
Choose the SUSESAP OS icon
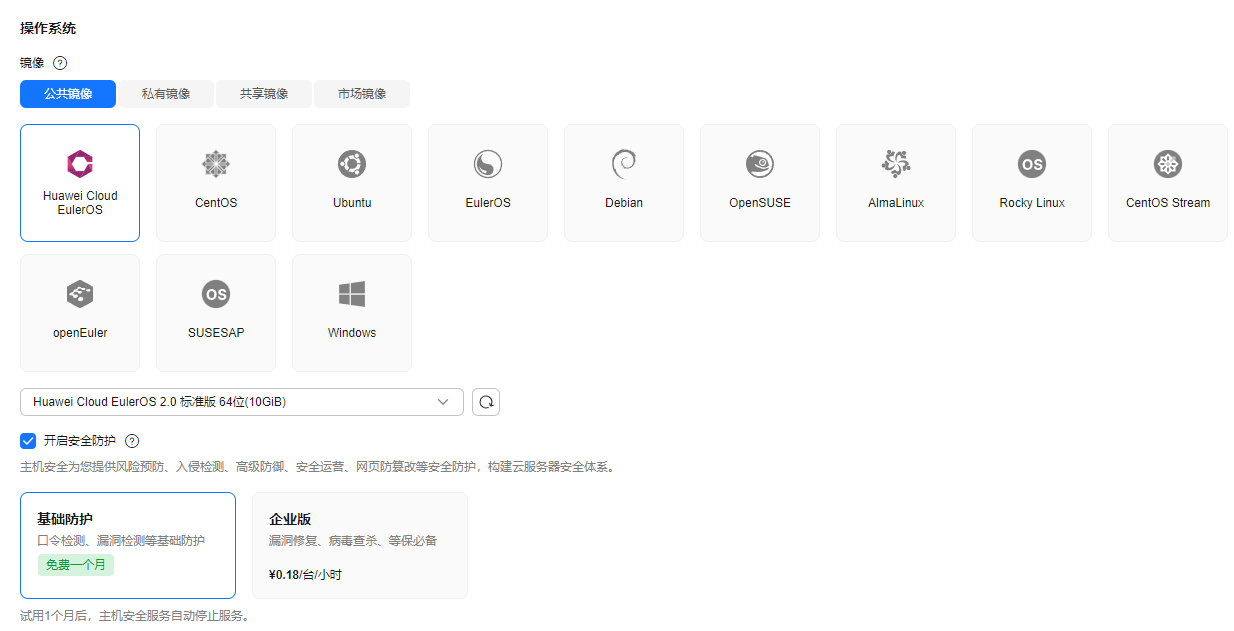coord(216,294)
